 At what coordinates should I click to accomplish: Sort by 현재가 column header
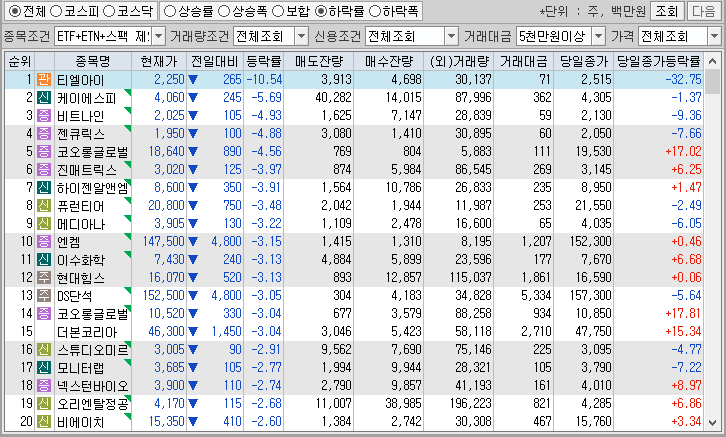point(159,61)
